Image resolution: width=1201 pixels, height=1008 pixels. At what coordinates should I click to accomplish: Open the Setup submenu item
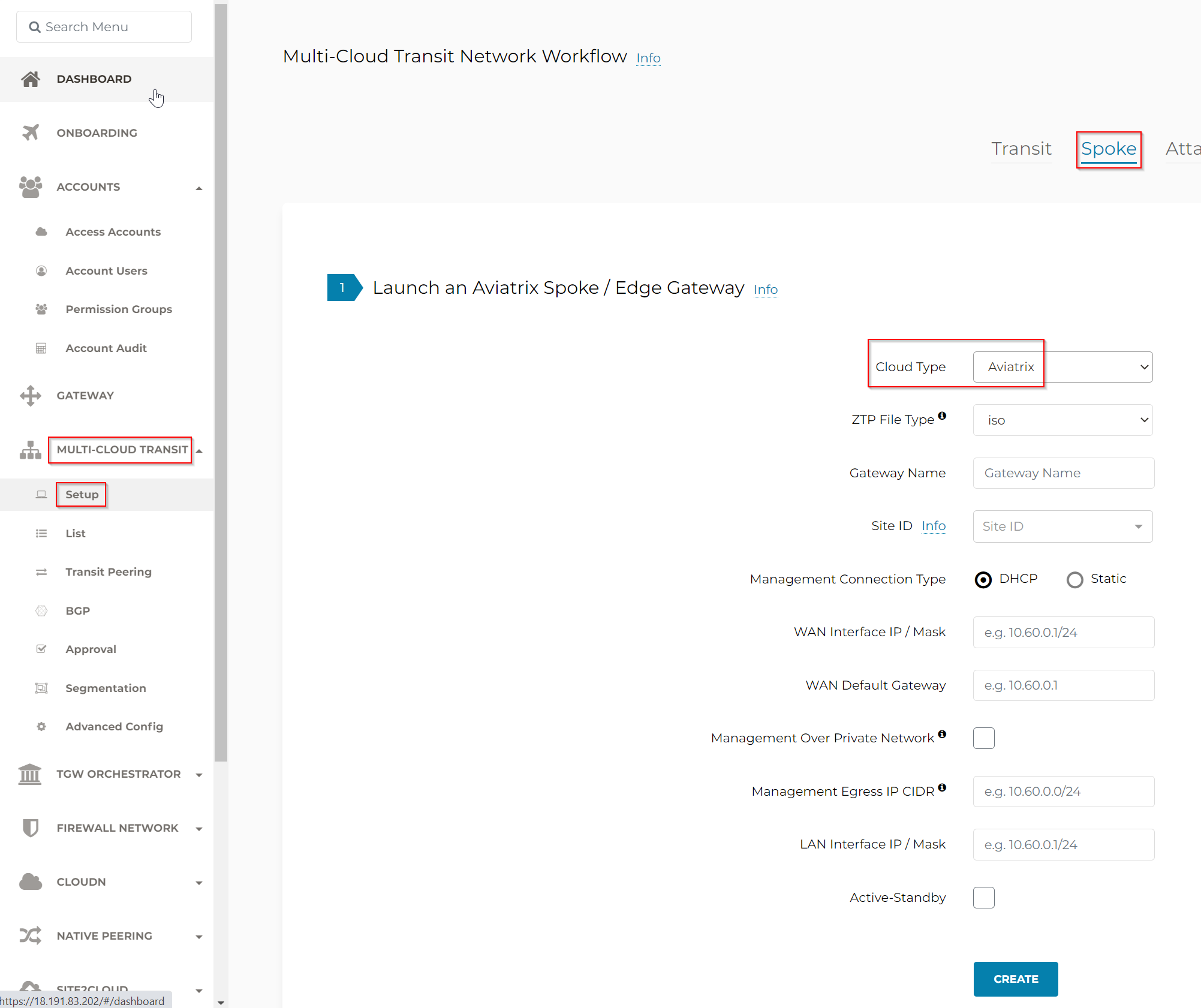coord(107,495)
